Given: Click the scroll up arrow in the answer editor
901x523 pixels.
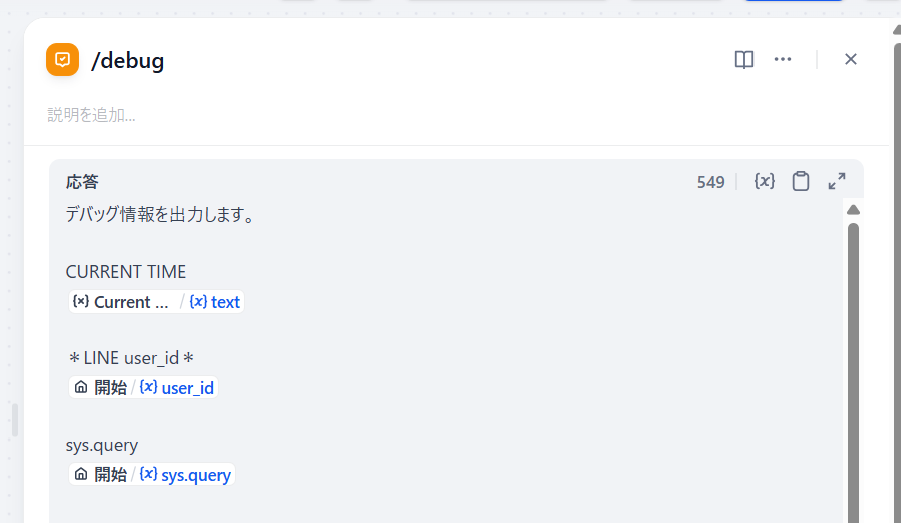Looking at the screenshot, I should pyautogui.click(x=854, y=209).
